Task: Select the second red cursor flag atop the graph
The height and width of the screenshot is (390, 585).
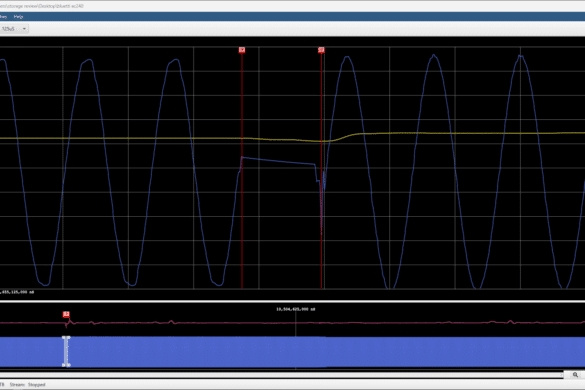Action: click(321, 50)
